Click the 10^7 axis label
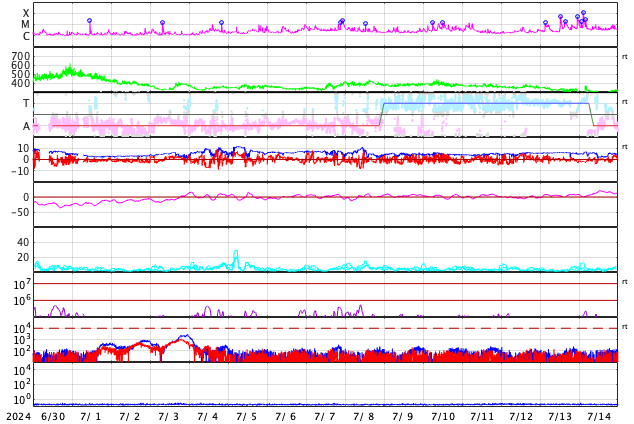This screenshot has width=634, height=424. [x=22, y=284]
